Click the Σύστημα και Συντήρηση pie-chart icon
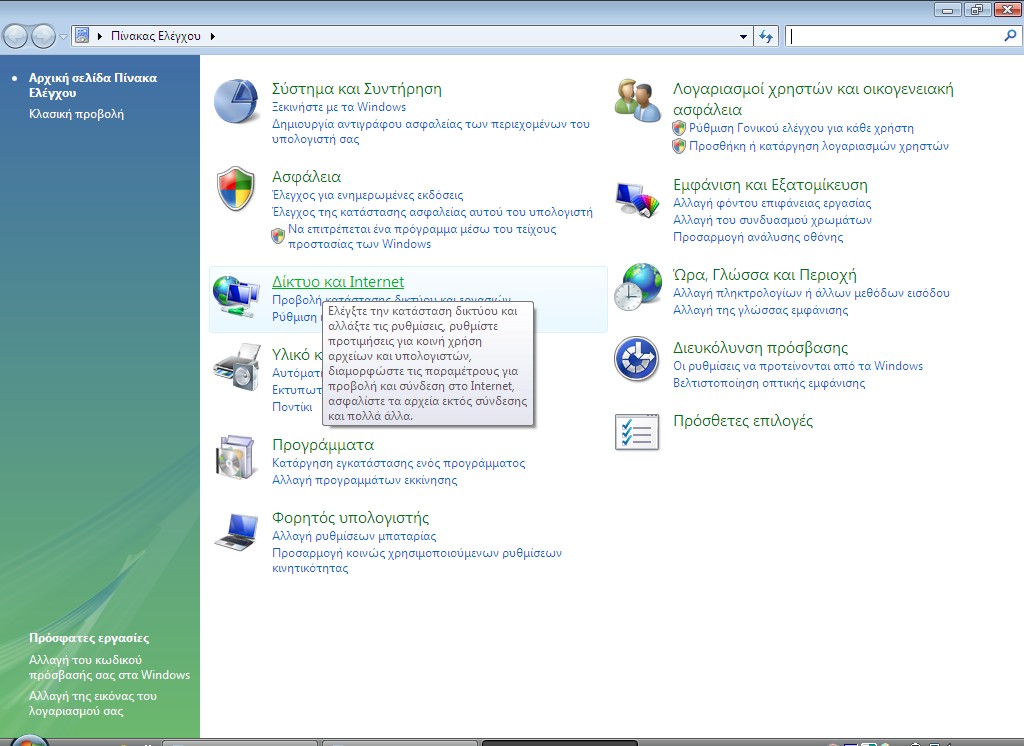Screen dimensions: 1024x746 (236, 101)
